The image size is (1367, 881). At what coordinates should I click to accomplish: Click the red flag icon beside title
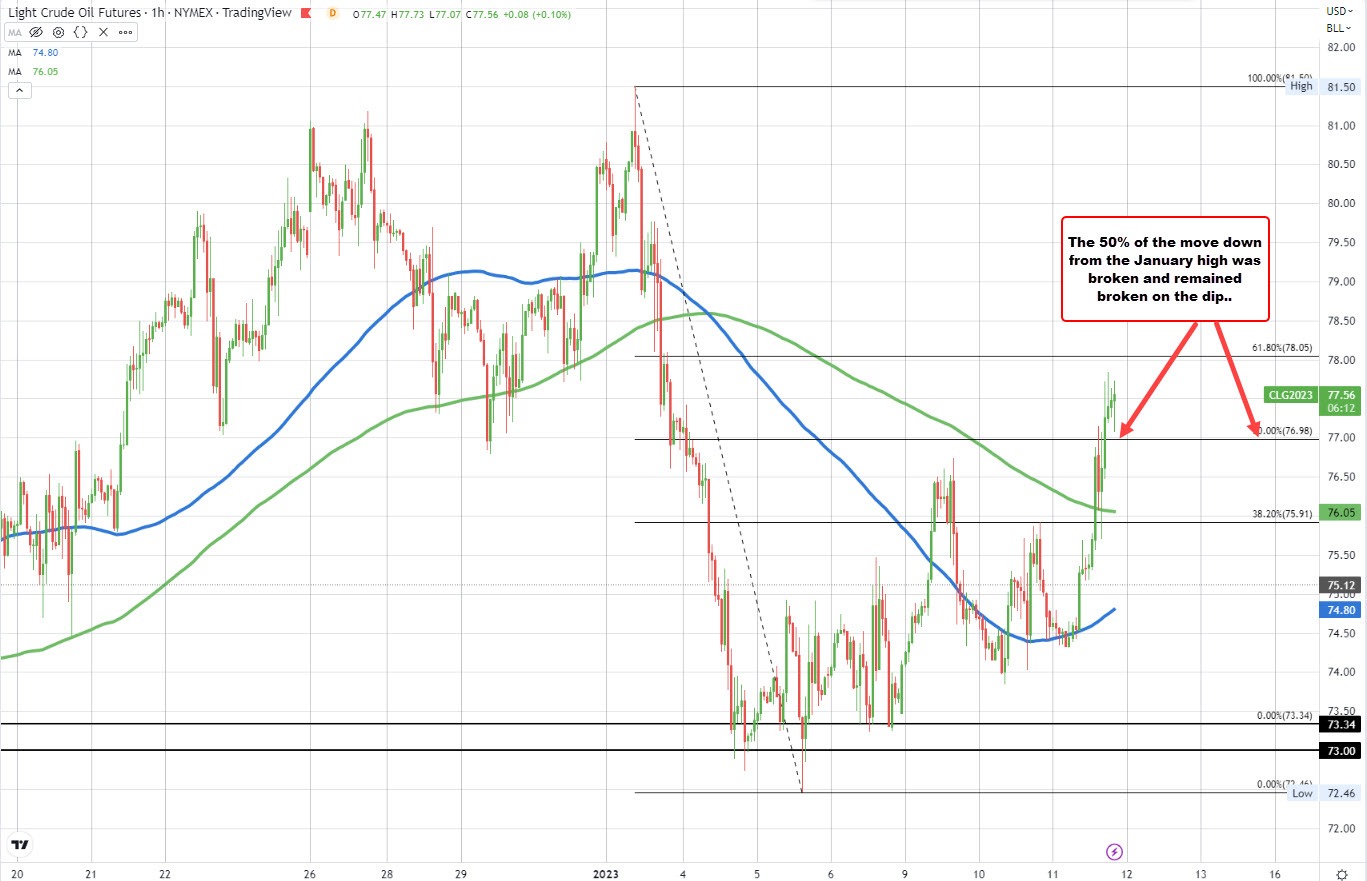coord(306,13)
